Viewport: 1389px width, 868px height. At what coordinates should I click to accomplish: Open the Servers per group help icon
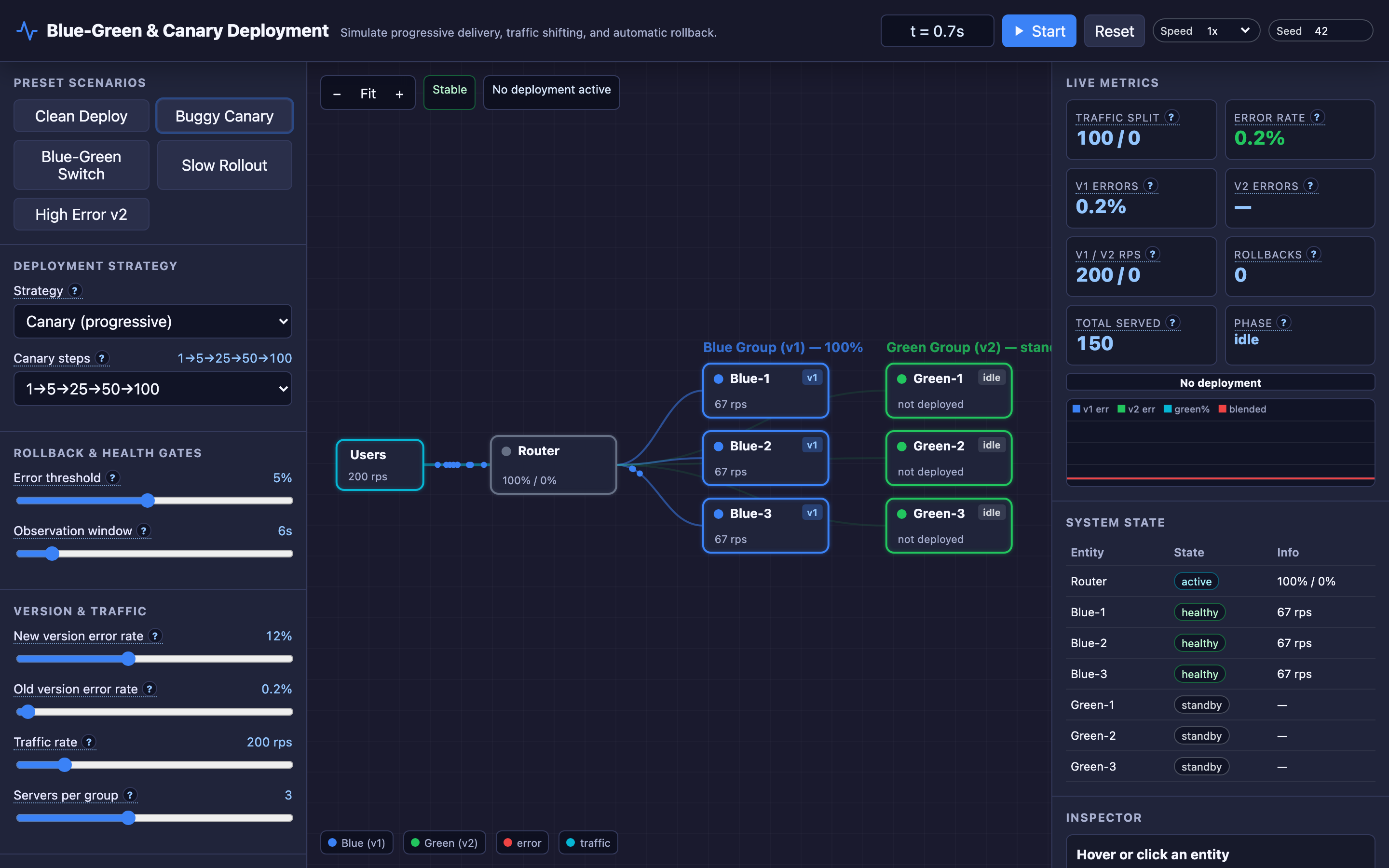pyautogui.click(x=130, y=795)
